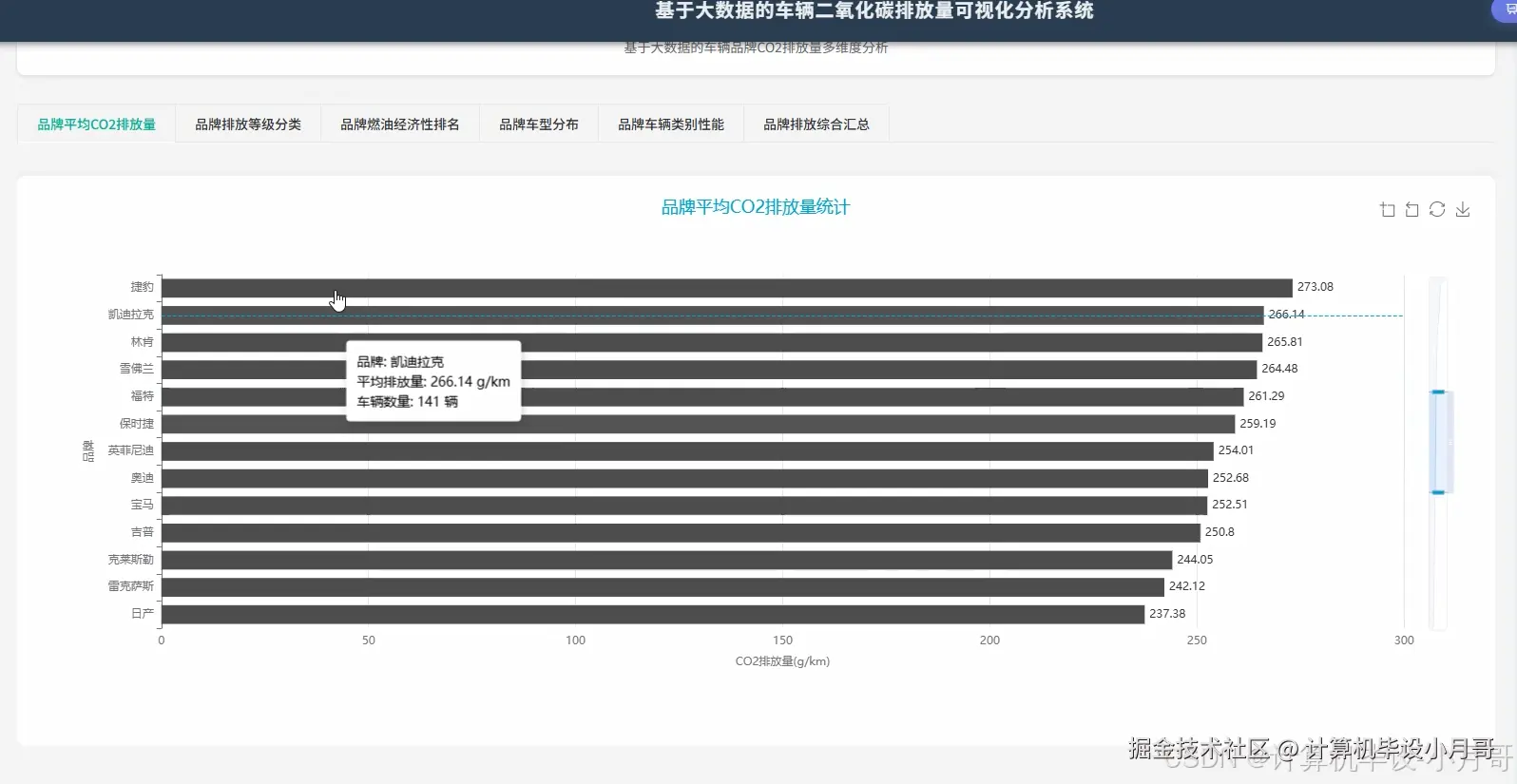Click the 雷克萨斯 bar value 242.12

pos(1187,586)
